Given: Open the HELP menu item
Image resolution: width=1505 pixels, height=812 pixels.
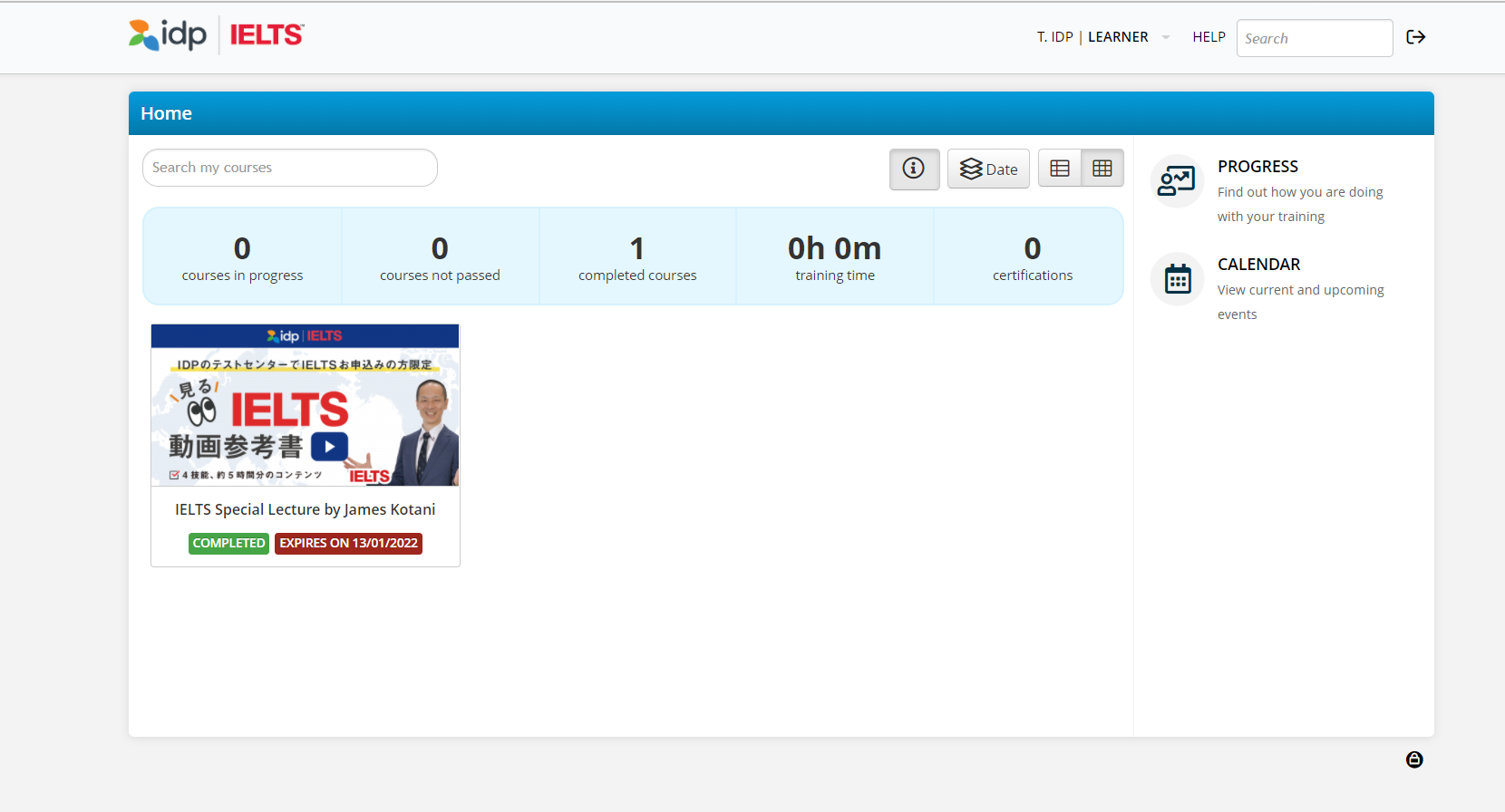Looking at the screenshot, I should (1209, 37).
